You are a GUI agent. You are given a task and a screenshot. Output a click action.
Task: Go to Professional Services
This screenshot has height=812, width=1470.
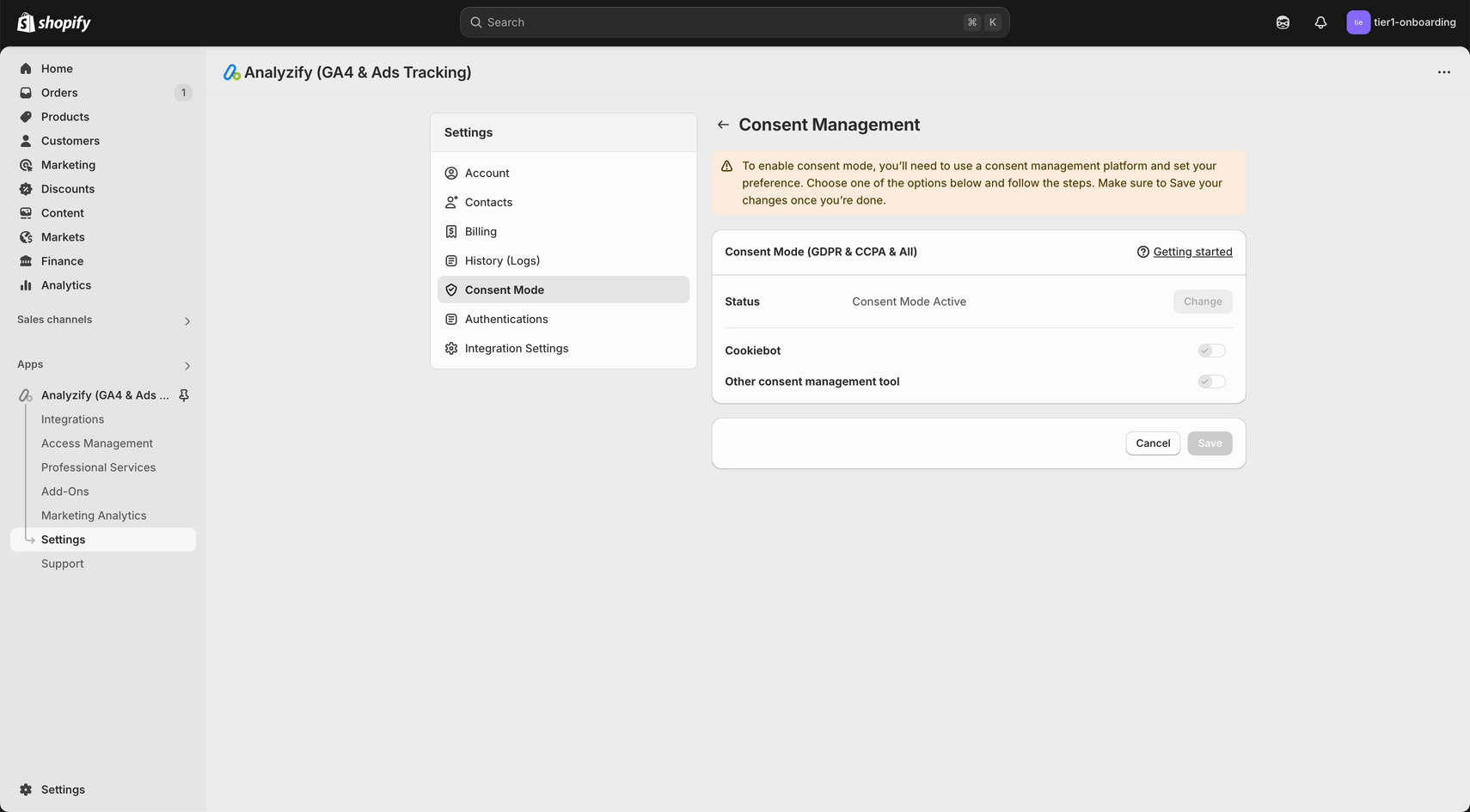point(98,467)
